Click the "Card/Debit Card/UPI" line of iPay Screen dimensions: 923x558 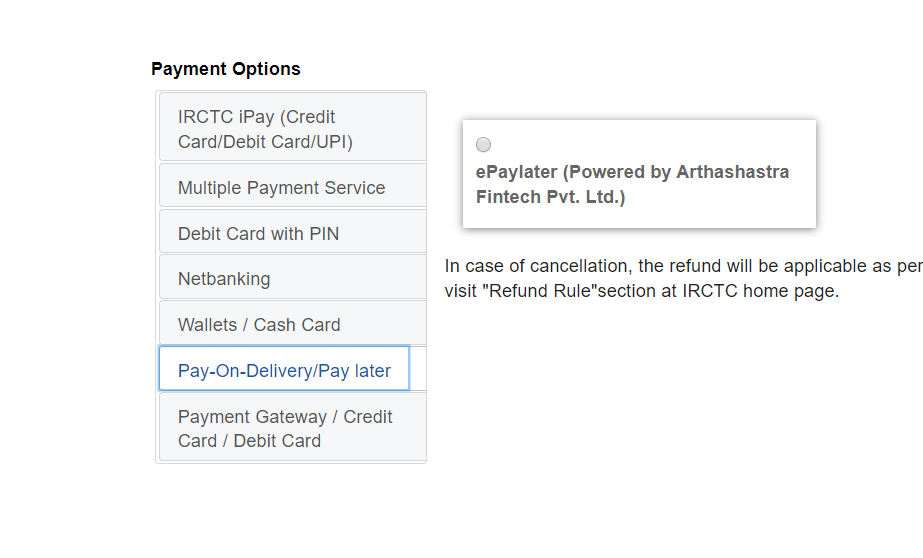[265, 141]
